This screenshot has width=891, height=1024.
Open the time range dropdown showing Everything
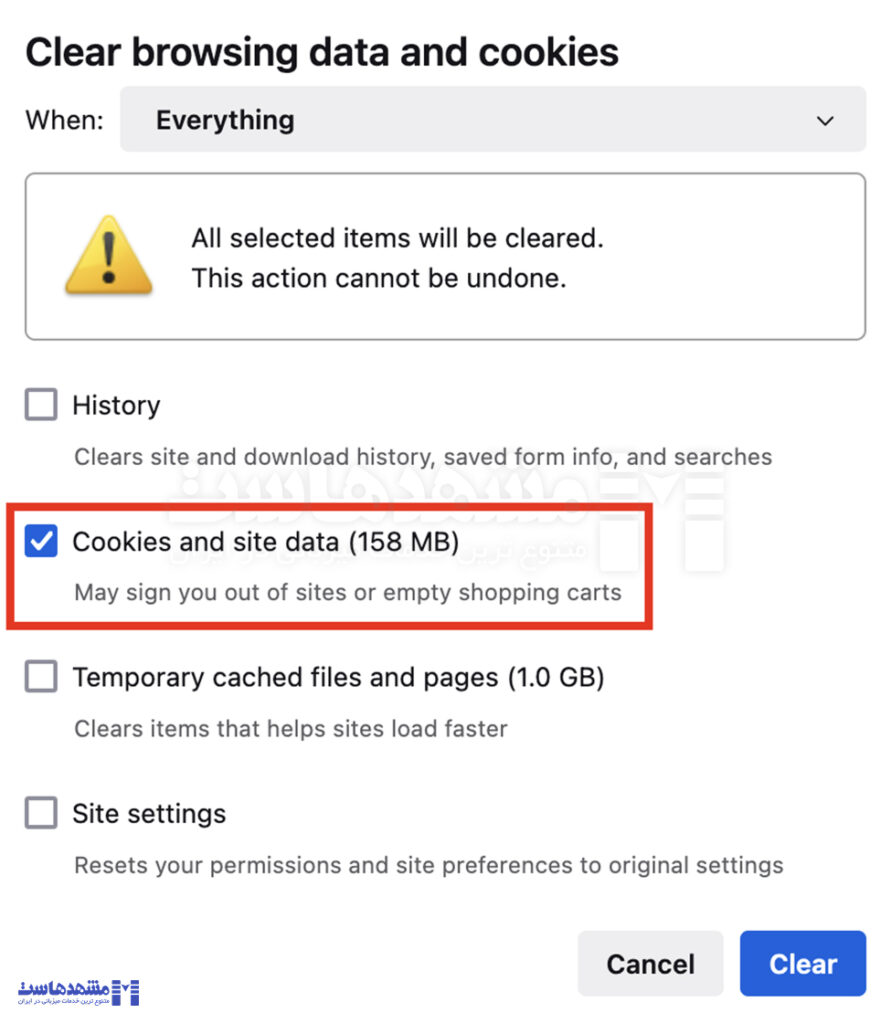492,120
